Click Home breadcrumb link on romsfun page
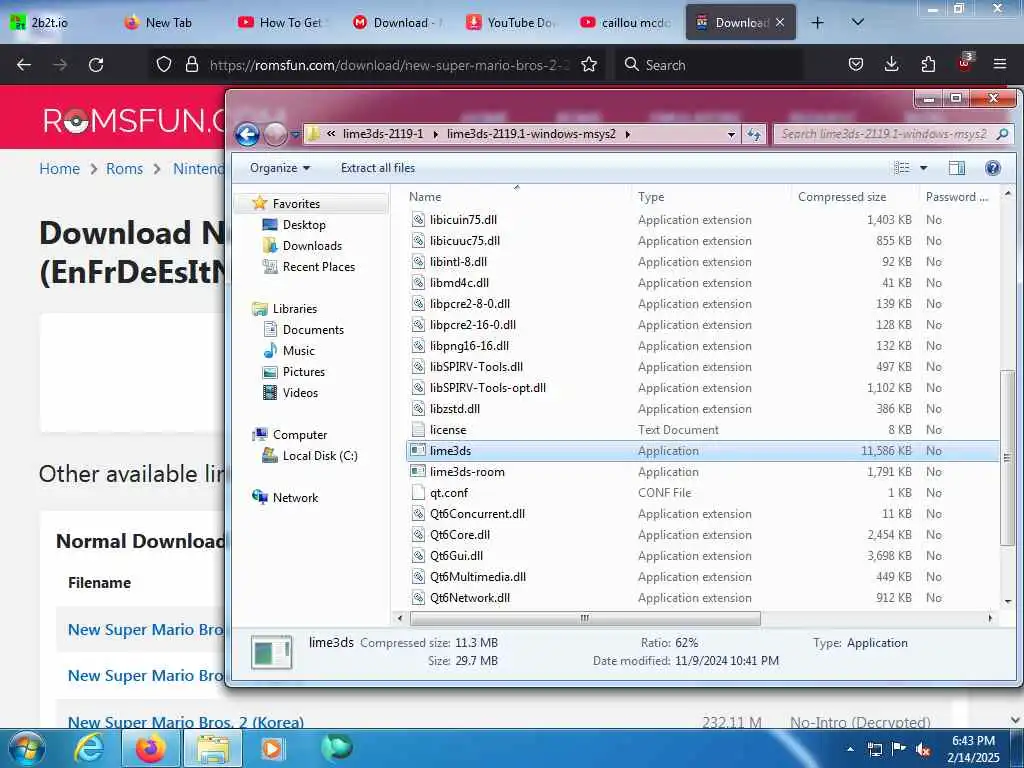 pos(59,169)
